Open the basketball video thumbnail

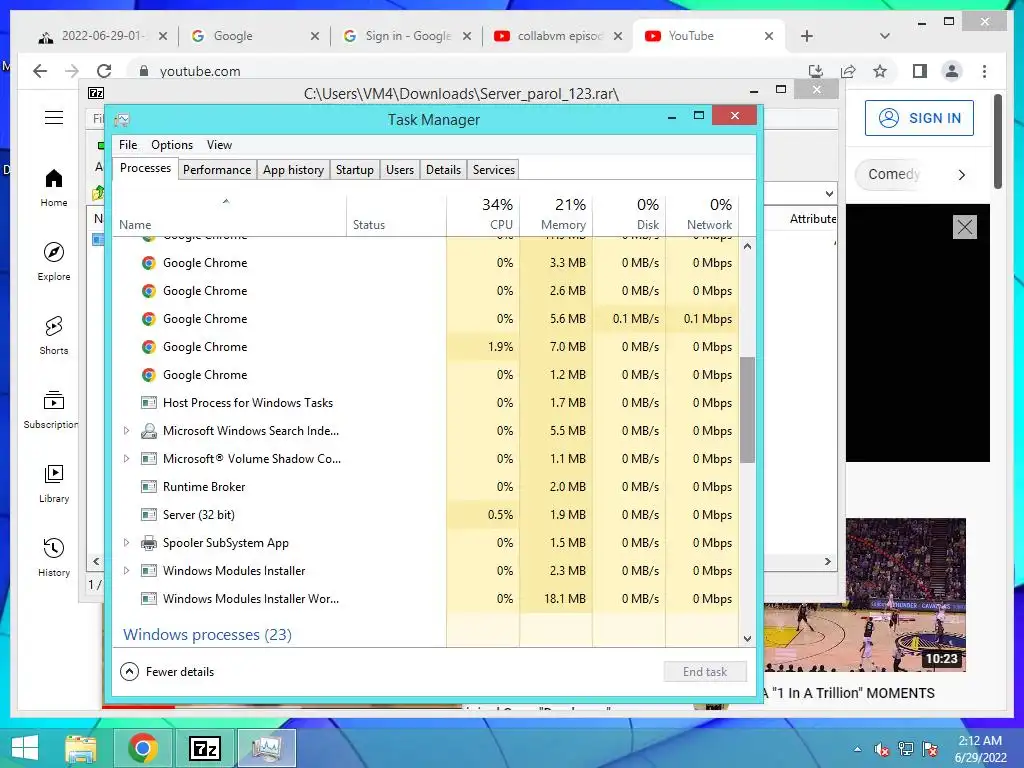[x=865, y=595]
